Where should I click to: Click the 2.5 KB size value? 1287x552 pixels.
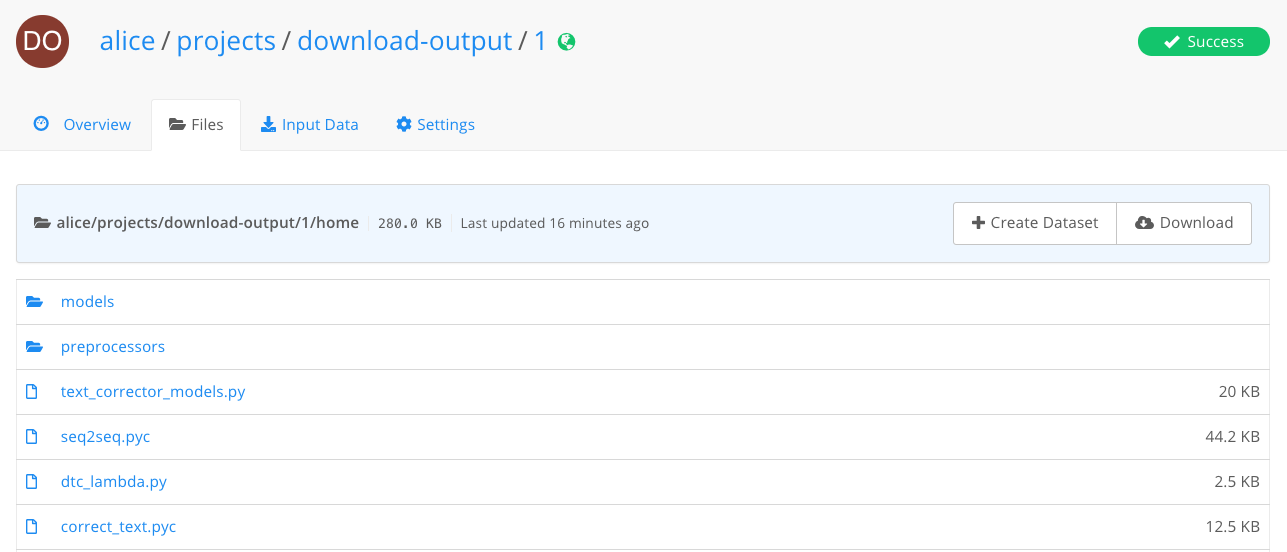[1237, 482]
